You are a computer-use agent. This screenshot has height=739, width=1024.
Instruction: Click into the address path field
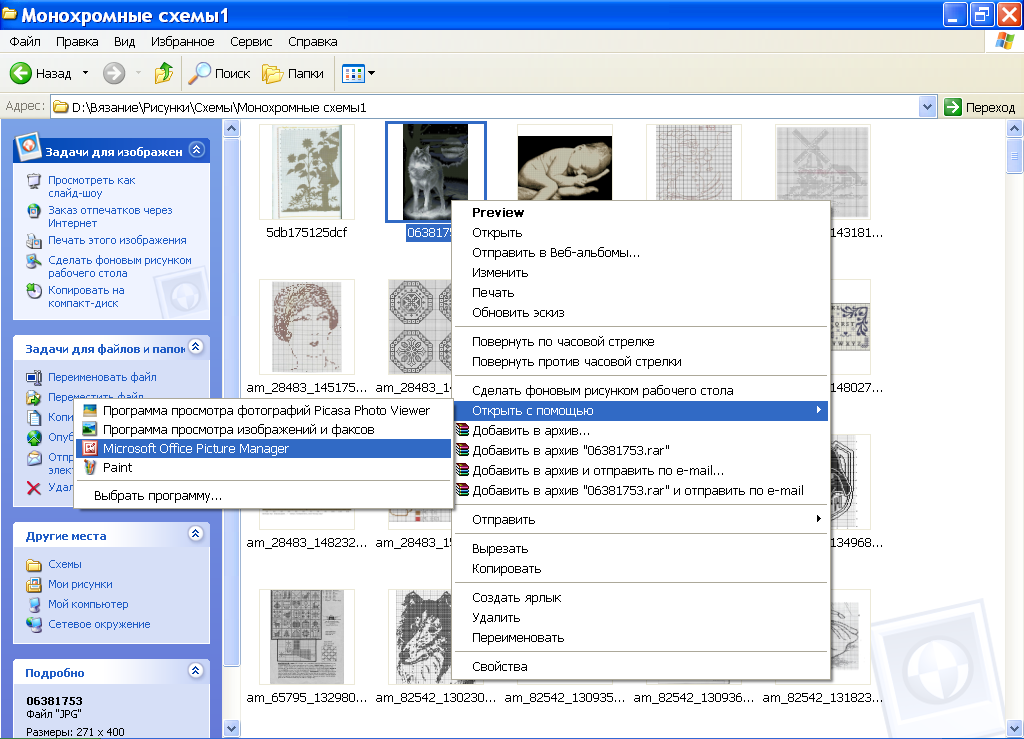click(485, 107)
